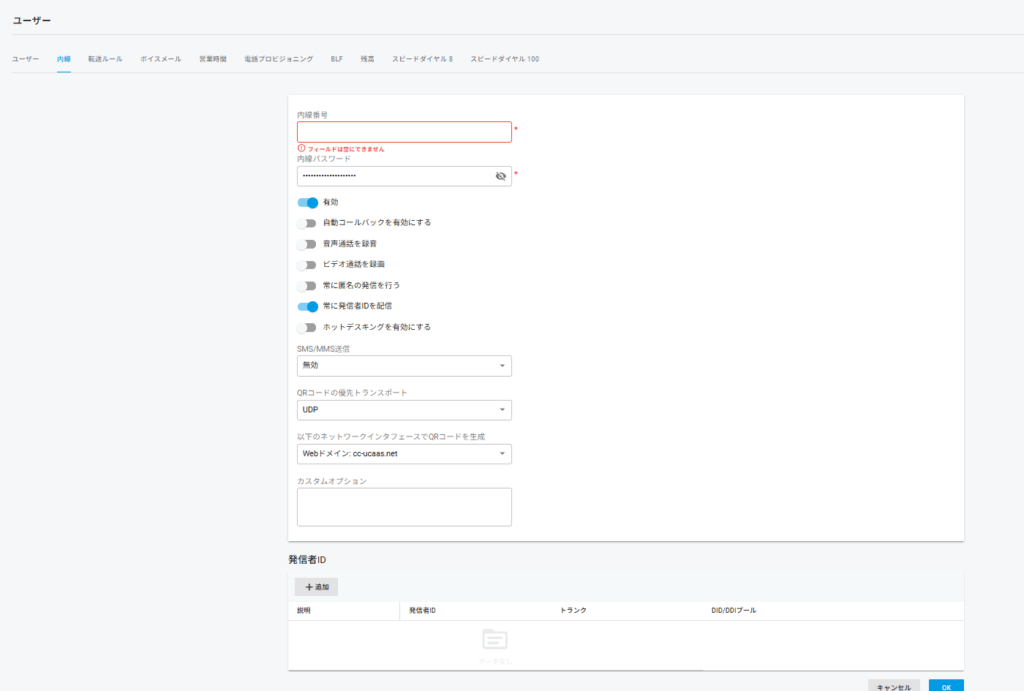Enable ホットデスキングを有効にする toggle
Image resolution: width=1024 pixels, height=691 pixels.
307,327
